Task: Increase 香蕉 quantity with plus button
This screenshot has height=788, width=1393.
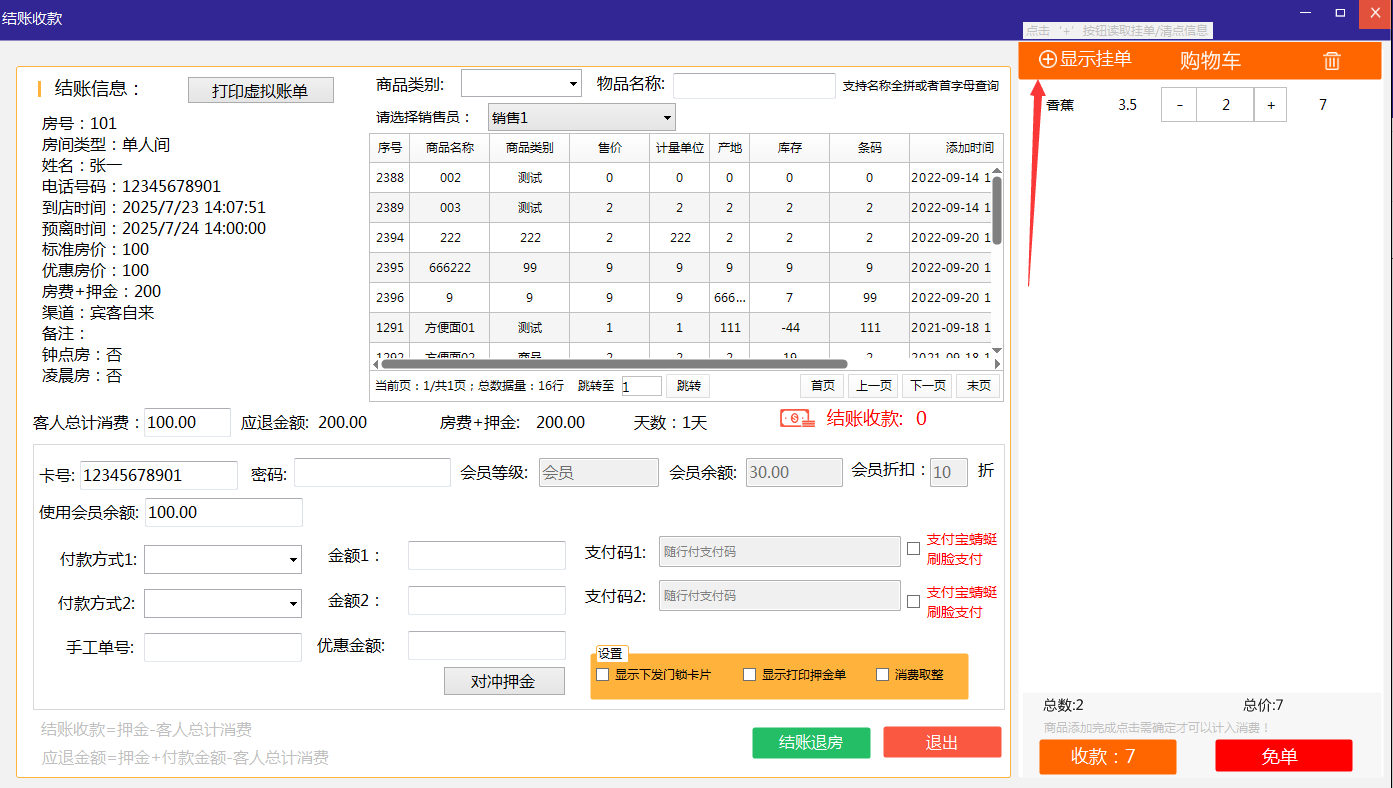Action: pos(1270,105)
